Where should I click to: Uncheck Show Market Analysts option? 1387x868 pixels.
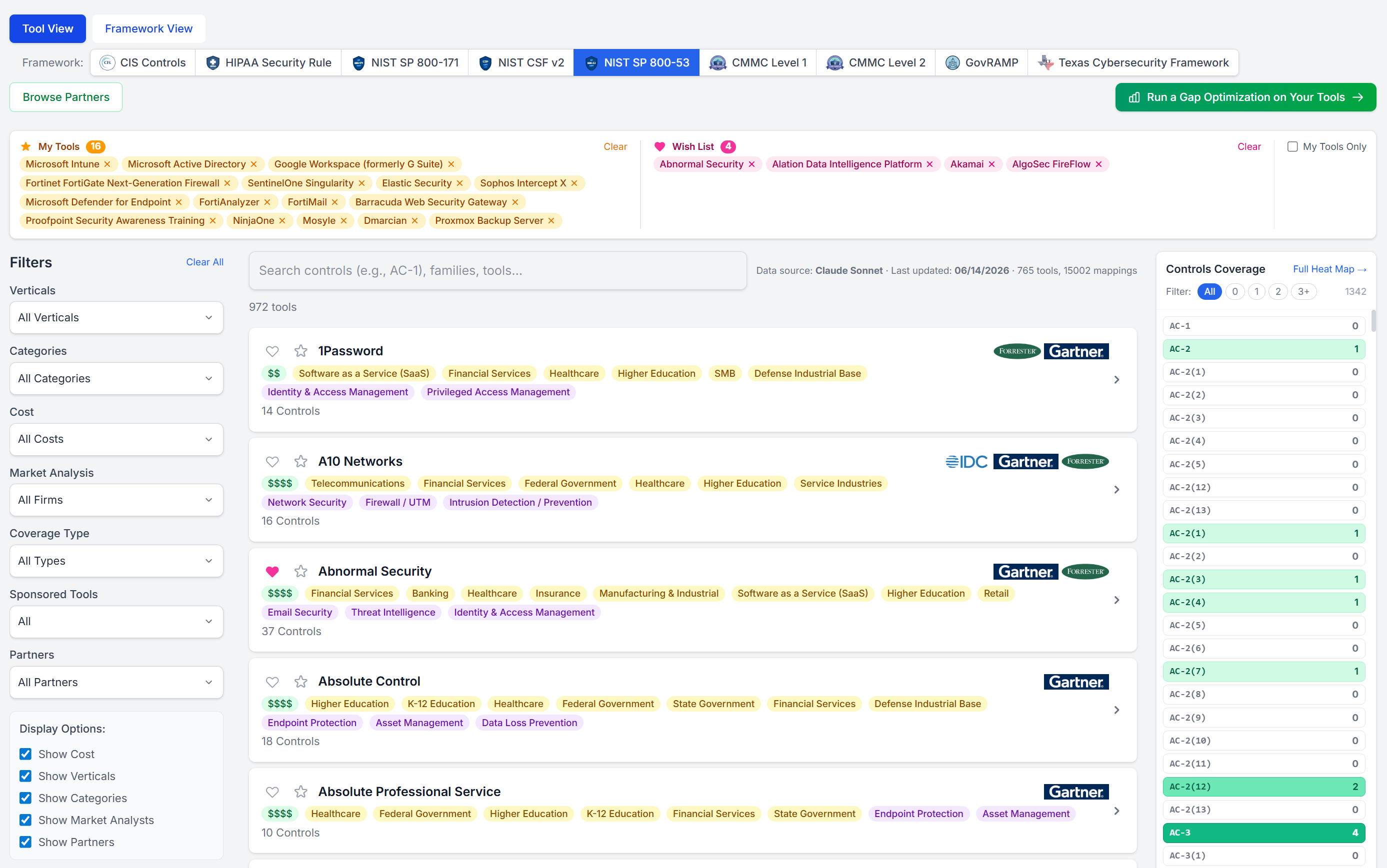(x=25, y=821)
